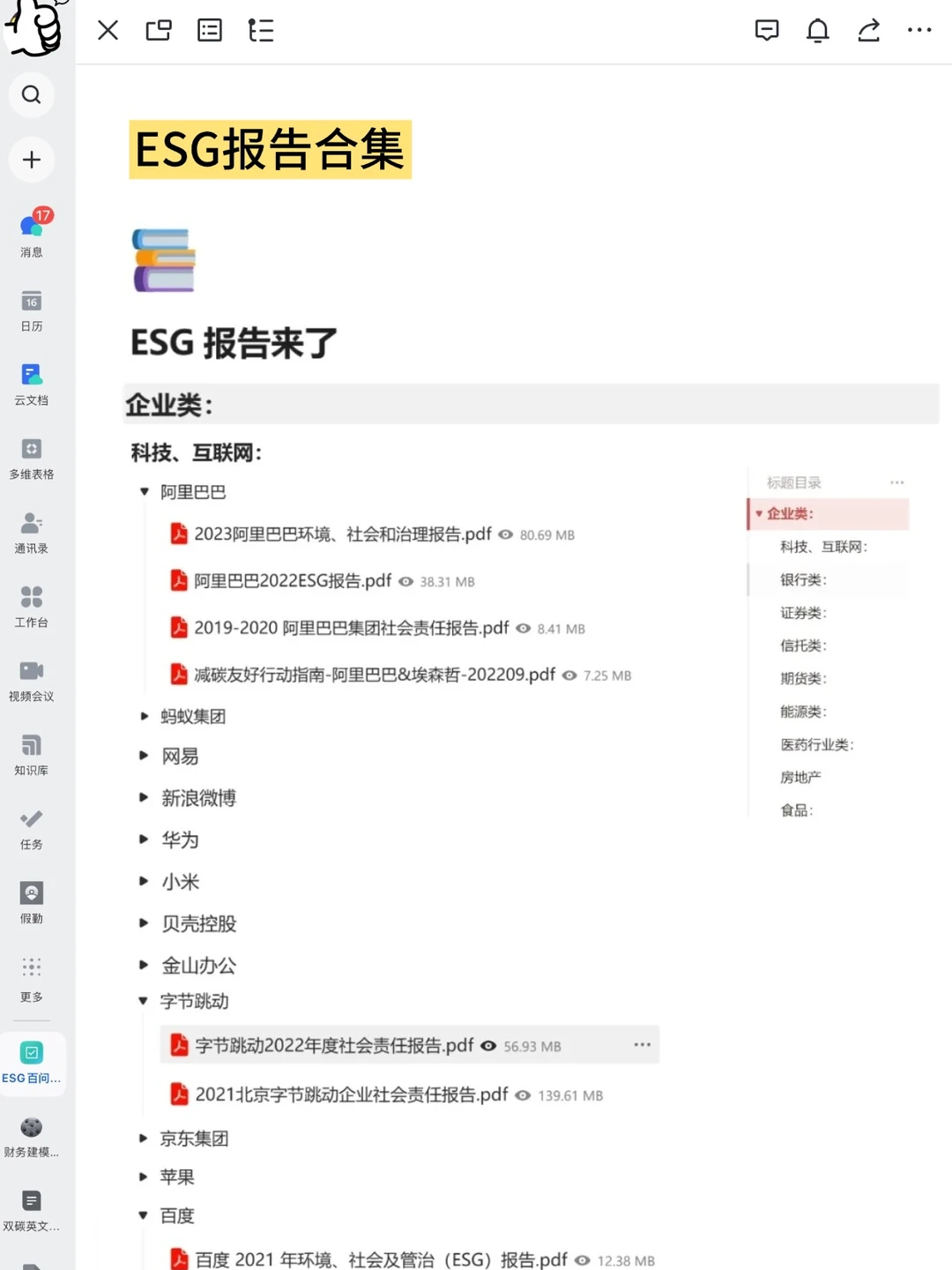Screen dimensions: 952x1270
Task: Toggle the outline tree icon in toolbar
Action: (261, 31)
